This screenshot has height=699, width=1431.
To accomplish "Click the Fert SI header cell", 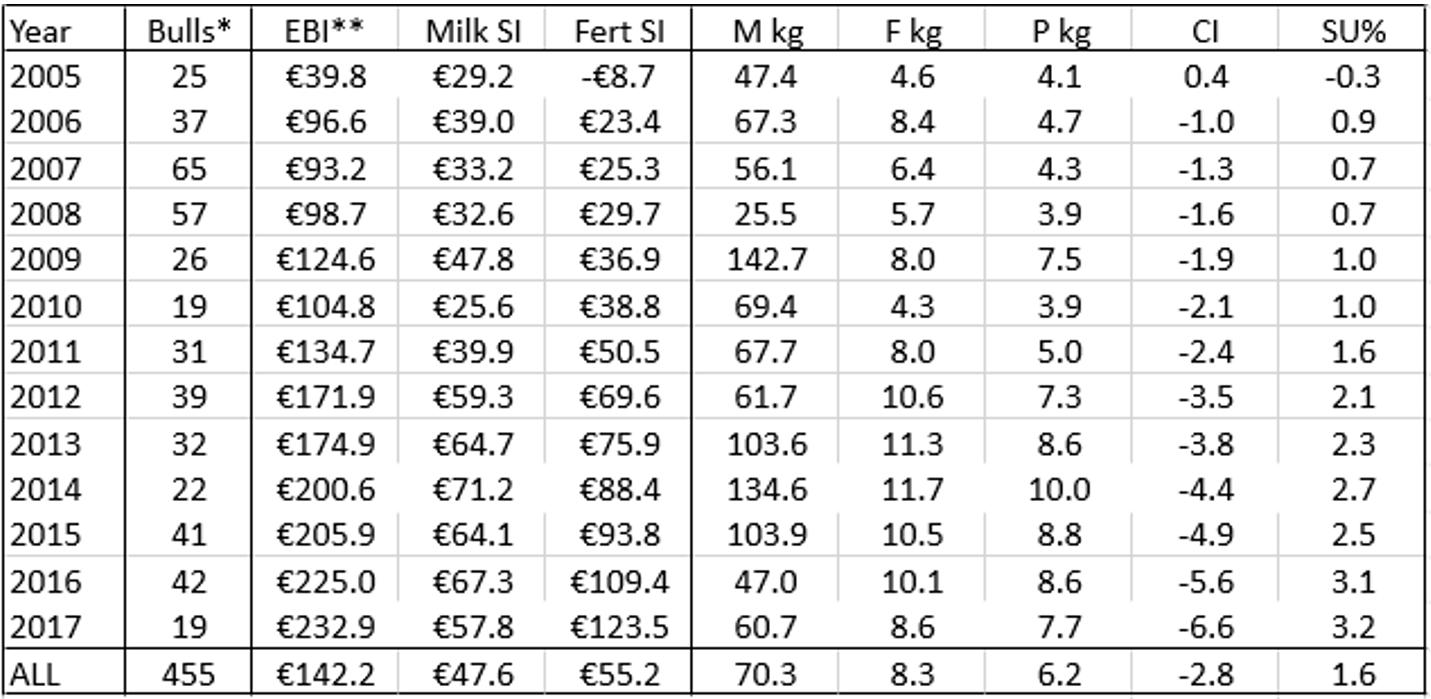I will point(617,31).
